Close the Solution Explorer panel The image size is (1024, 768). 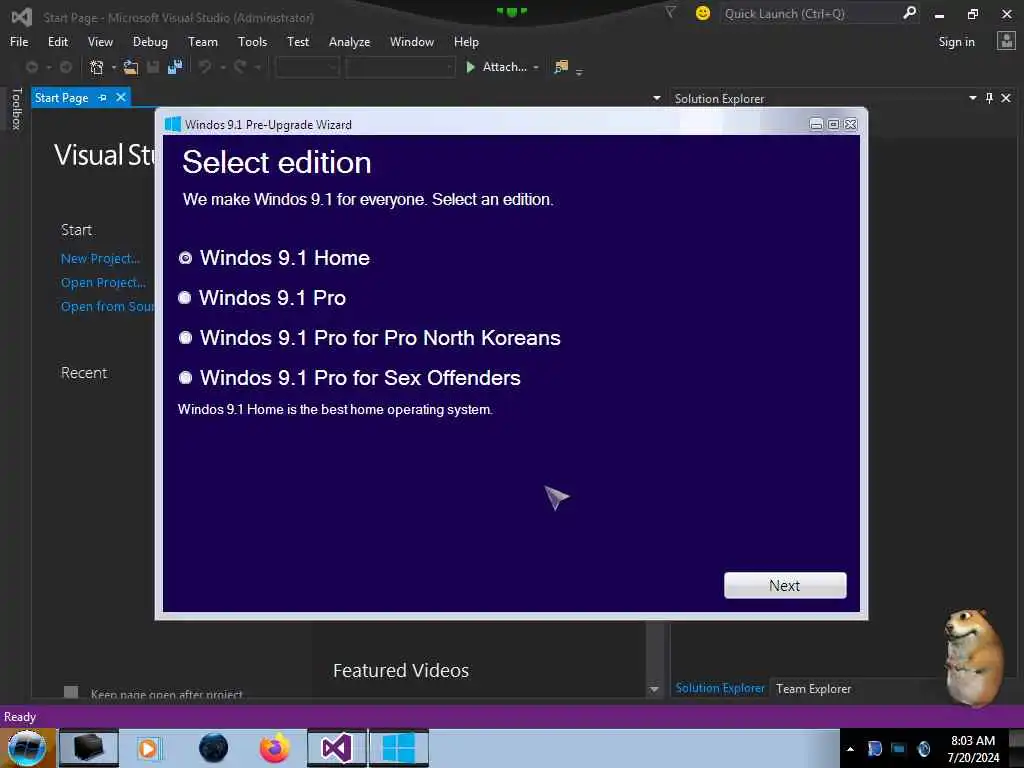pyautogui.click(x=1006, y=98)
